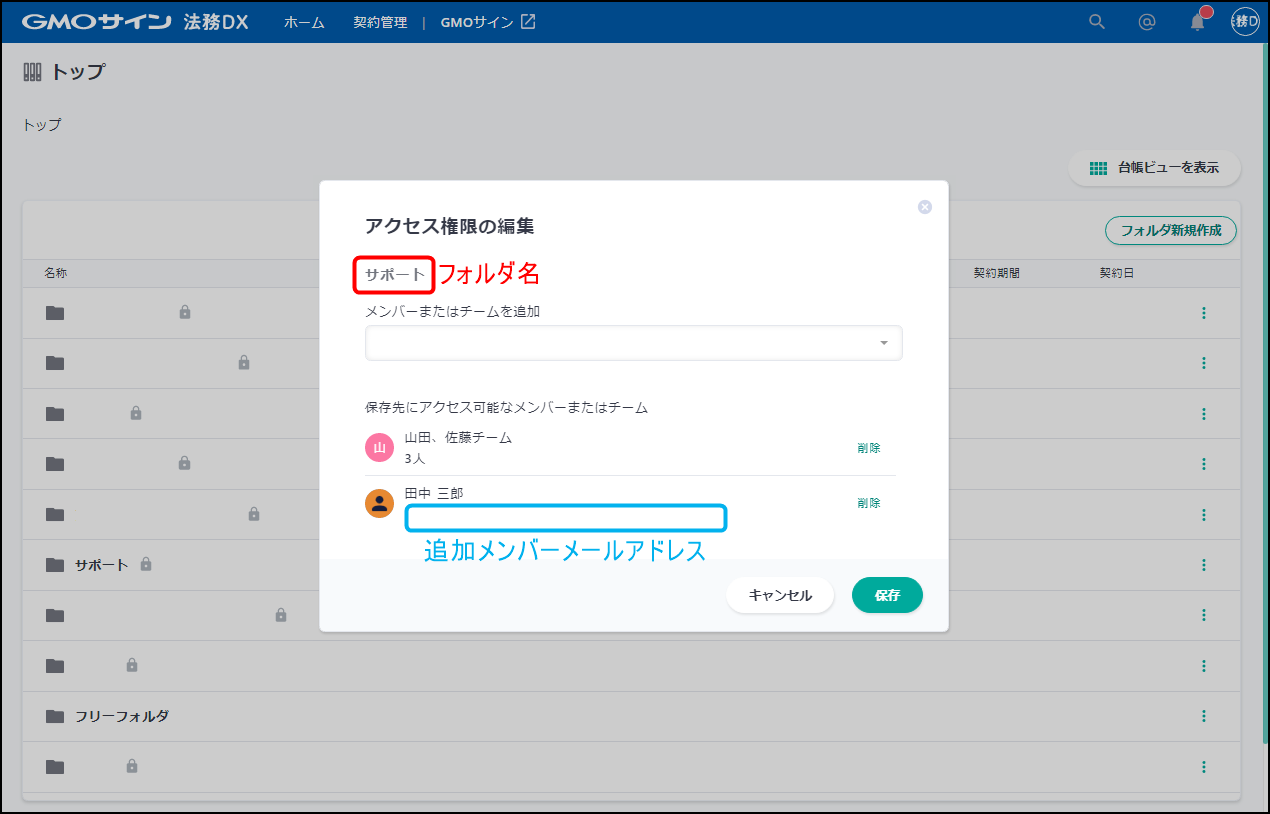Remove 田中 三郎 using the 削除 link

pyautogui.click(x=868, y=502)
